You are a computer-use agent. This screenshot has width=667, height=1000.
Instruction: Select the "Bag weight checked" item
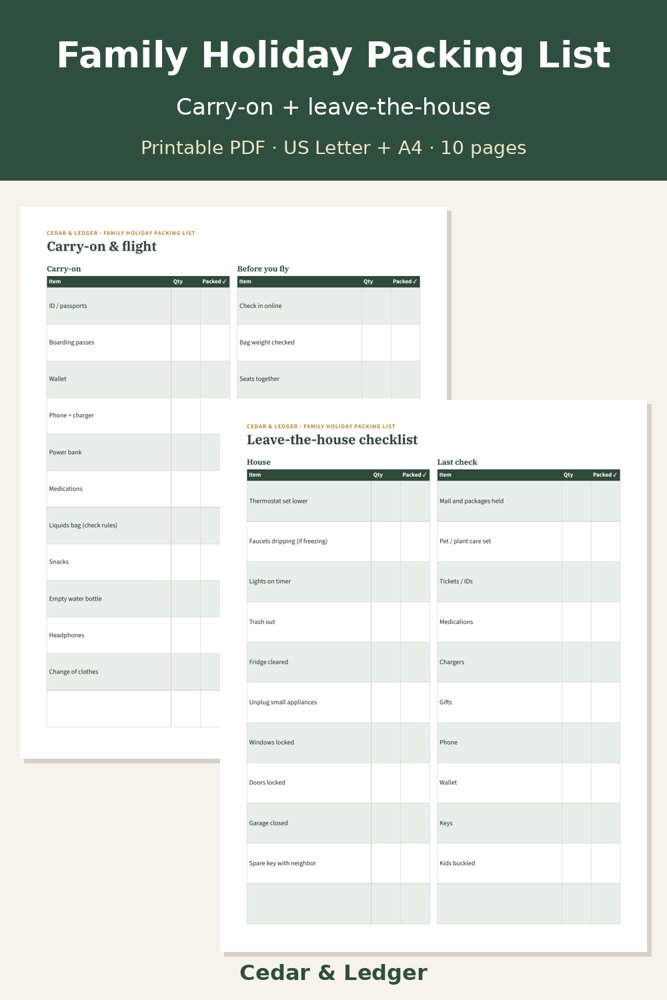coord(267,342)
